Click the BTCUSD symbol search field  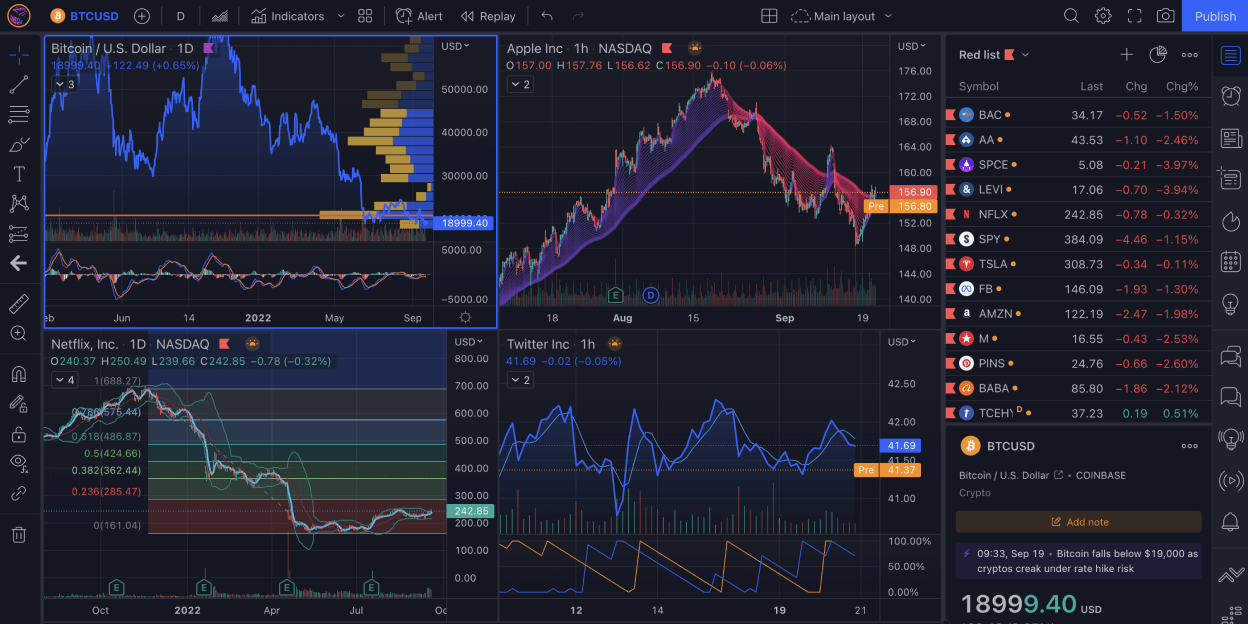click(89, 16)
